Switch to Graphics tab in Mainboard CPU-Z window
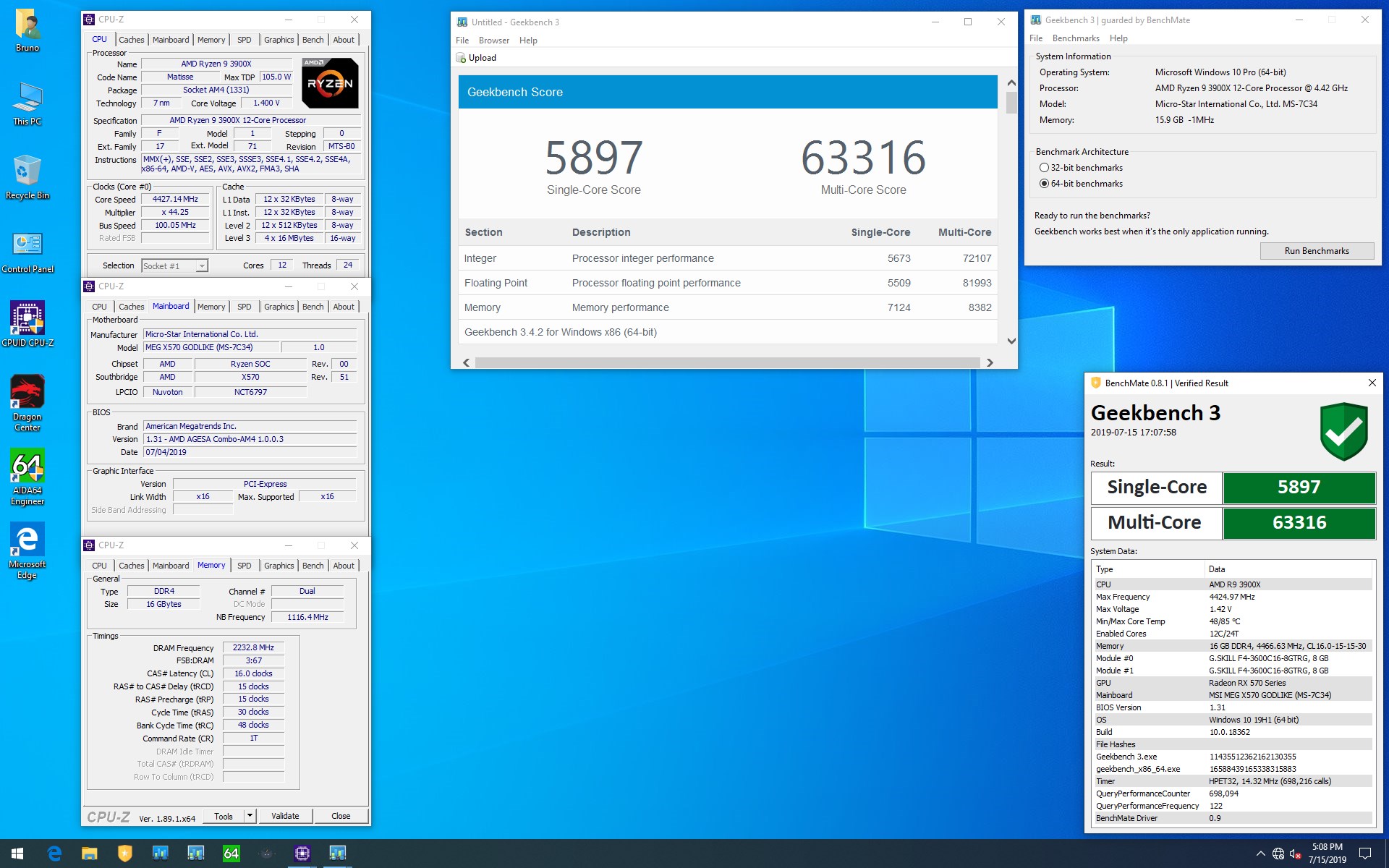The image size is (1389, 868). click(279, 307)
